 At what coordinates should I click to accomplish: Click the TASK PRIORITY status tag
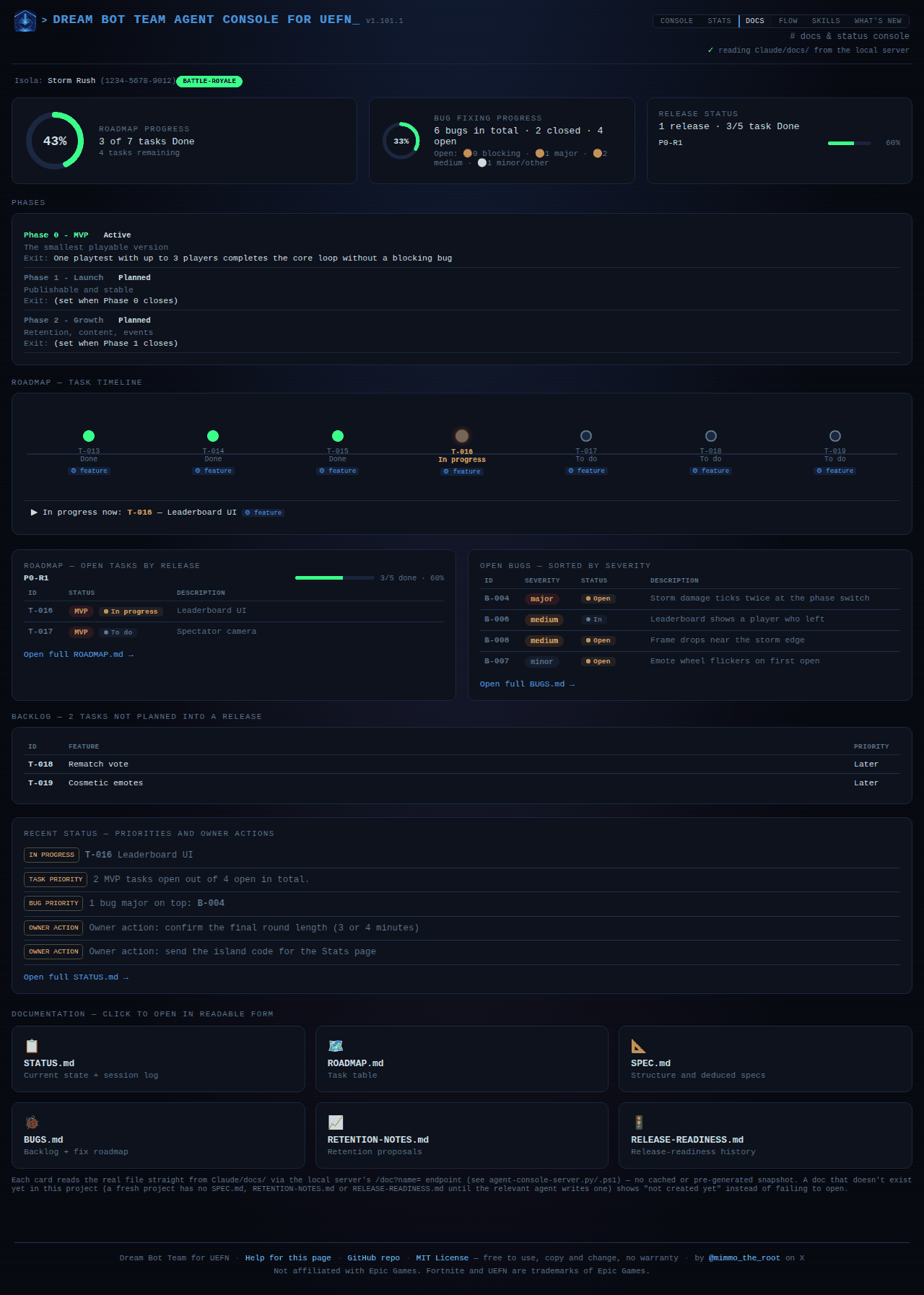point(56,879)
